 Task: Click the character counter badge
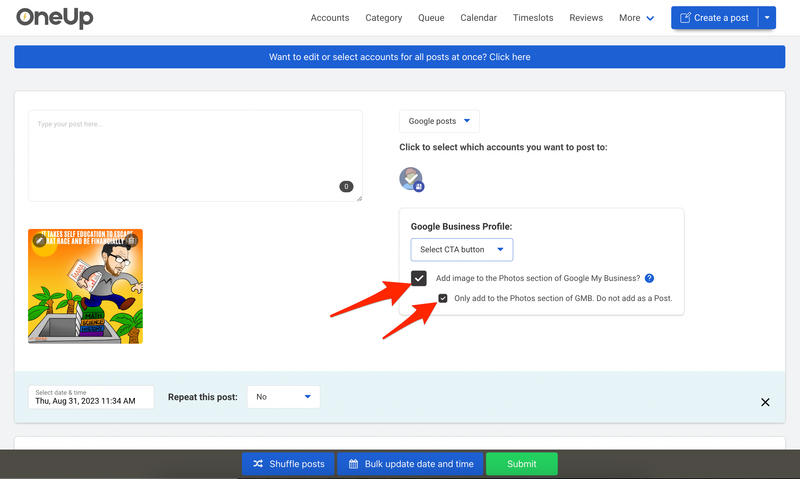(x=346, y=187)
